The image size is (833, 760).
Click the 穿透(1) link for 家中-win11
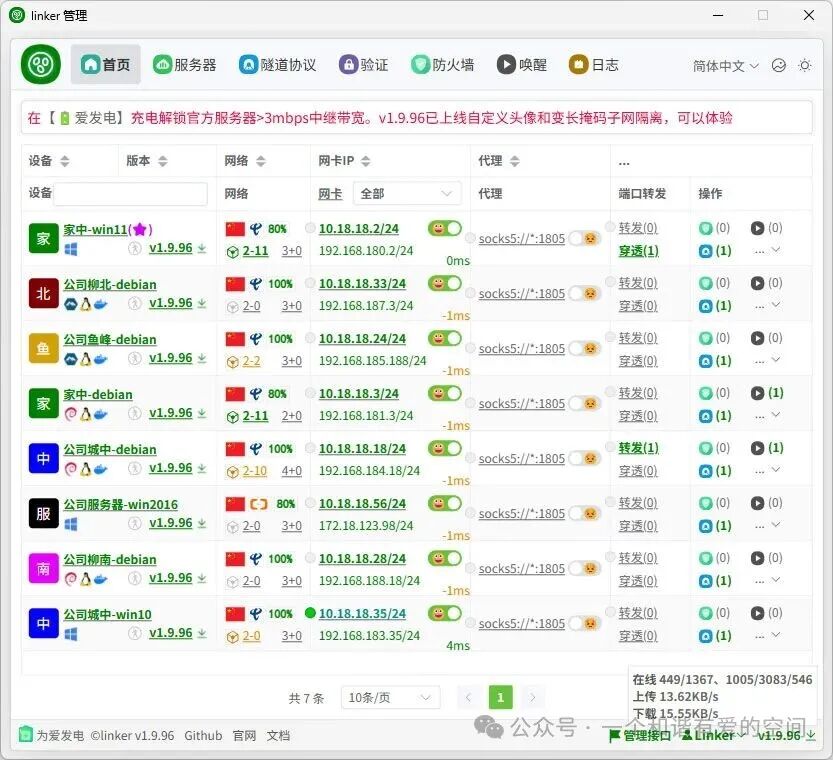tap(638, 251)
